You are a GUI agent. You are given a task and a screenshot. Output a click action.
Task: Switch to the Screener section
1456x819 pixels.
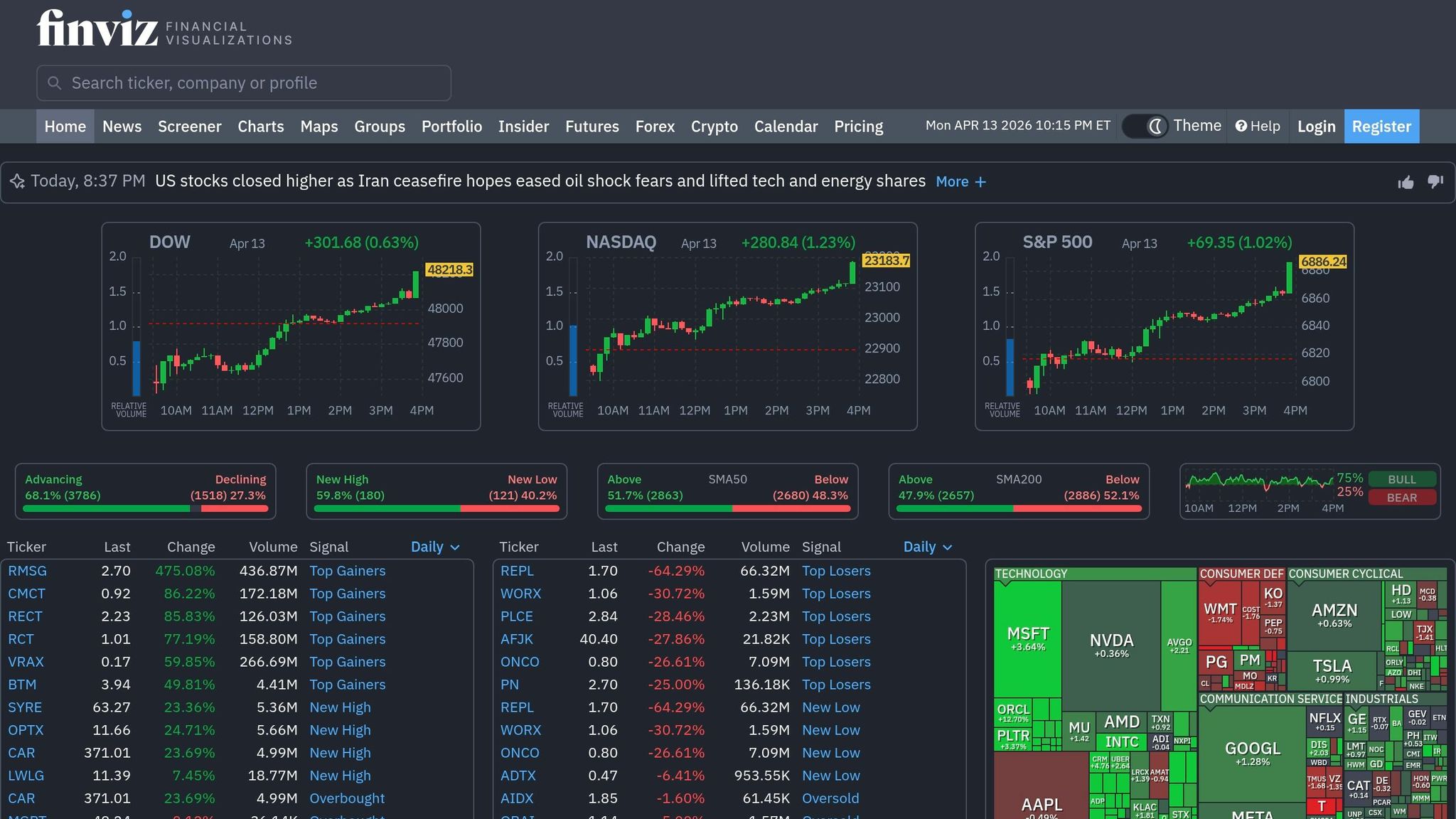coord(189,126)
